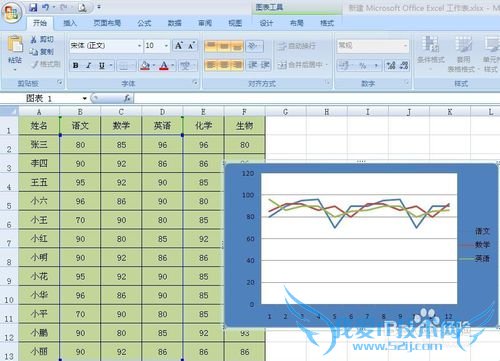Click the decrease decimal places icon
500x361 pixels.
pos(403,65)
